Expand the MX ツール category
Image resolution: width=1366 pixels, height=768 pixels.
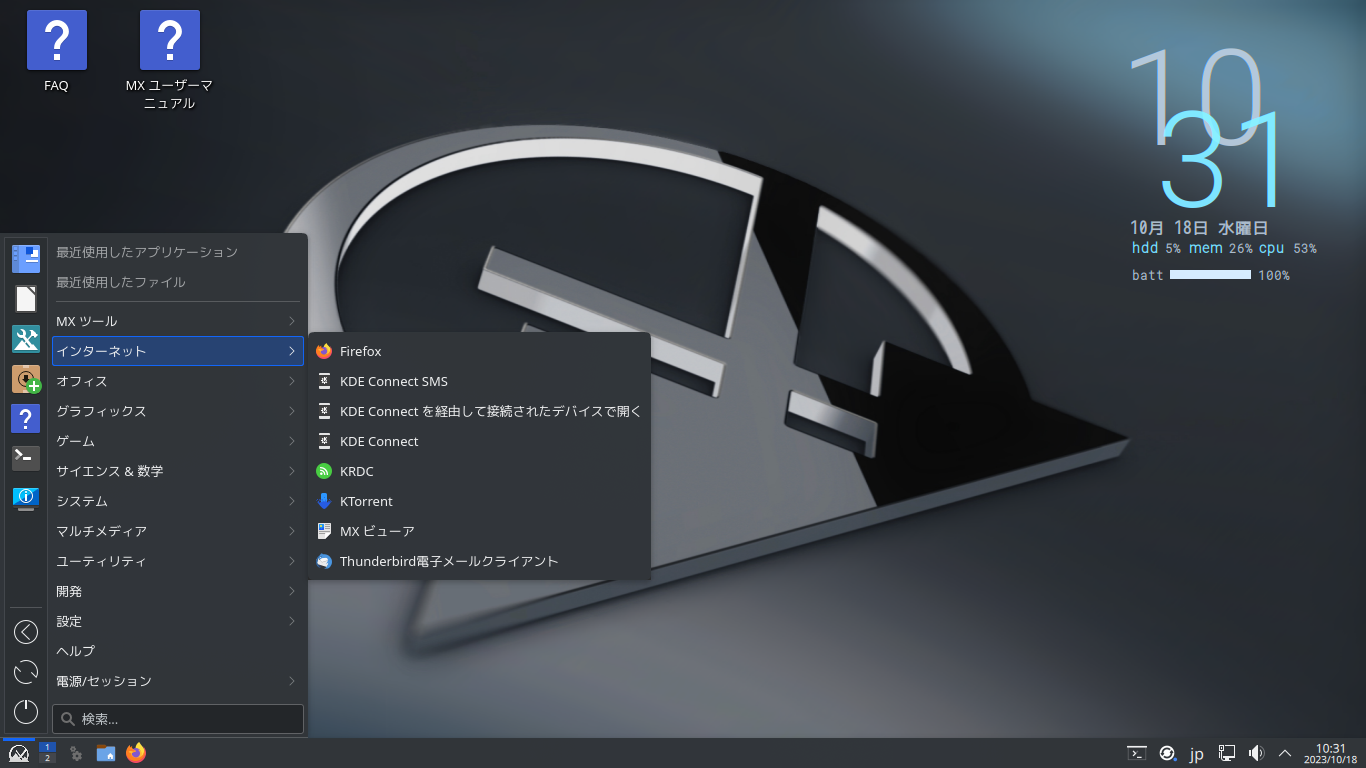click(176, 321)
